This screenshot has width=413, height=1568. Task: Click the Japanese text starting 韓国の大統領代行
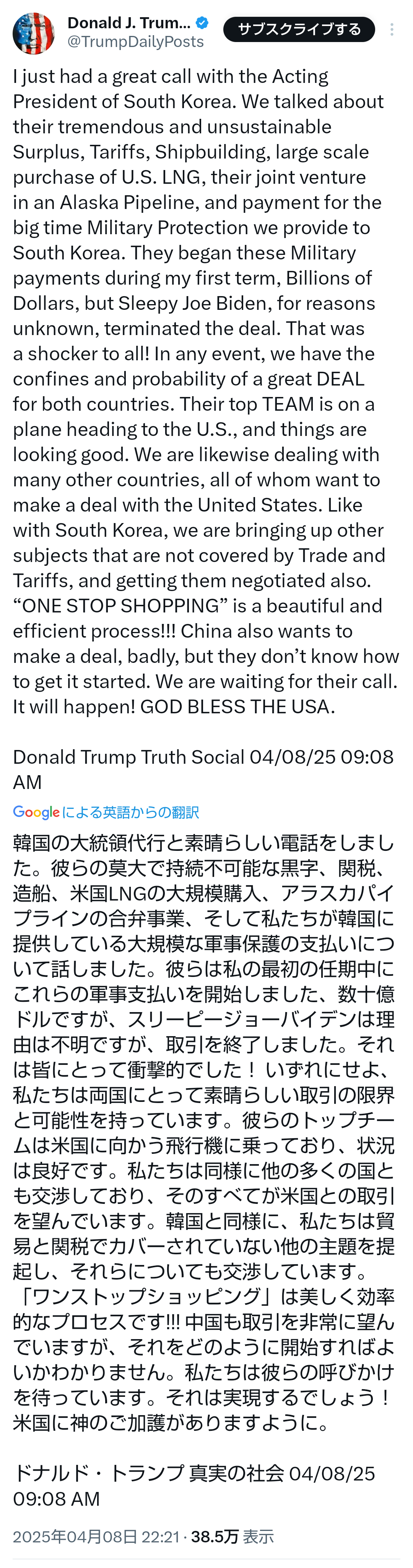click(x=203, y=843)
